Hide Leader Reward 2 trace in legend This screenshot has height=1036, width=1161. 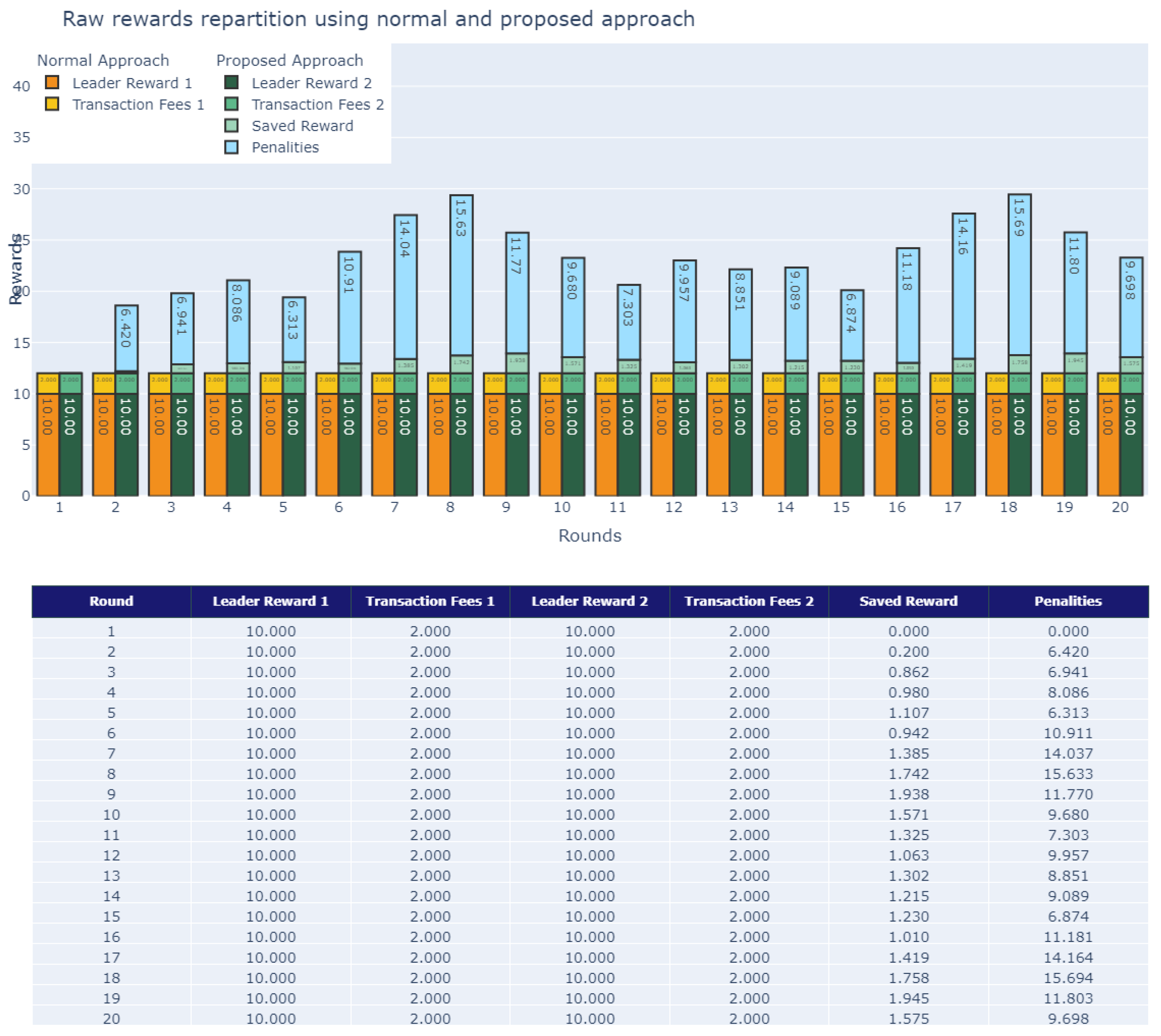[311, 83]
